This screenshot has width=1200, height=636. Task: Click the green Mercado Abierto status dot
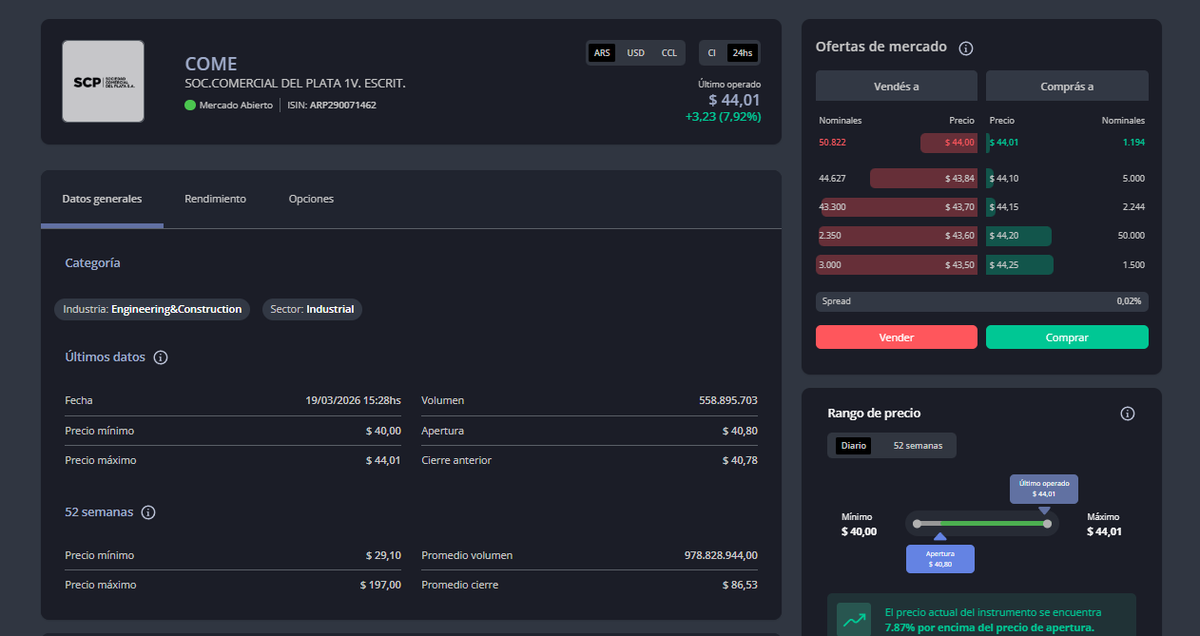pos(190,105)
